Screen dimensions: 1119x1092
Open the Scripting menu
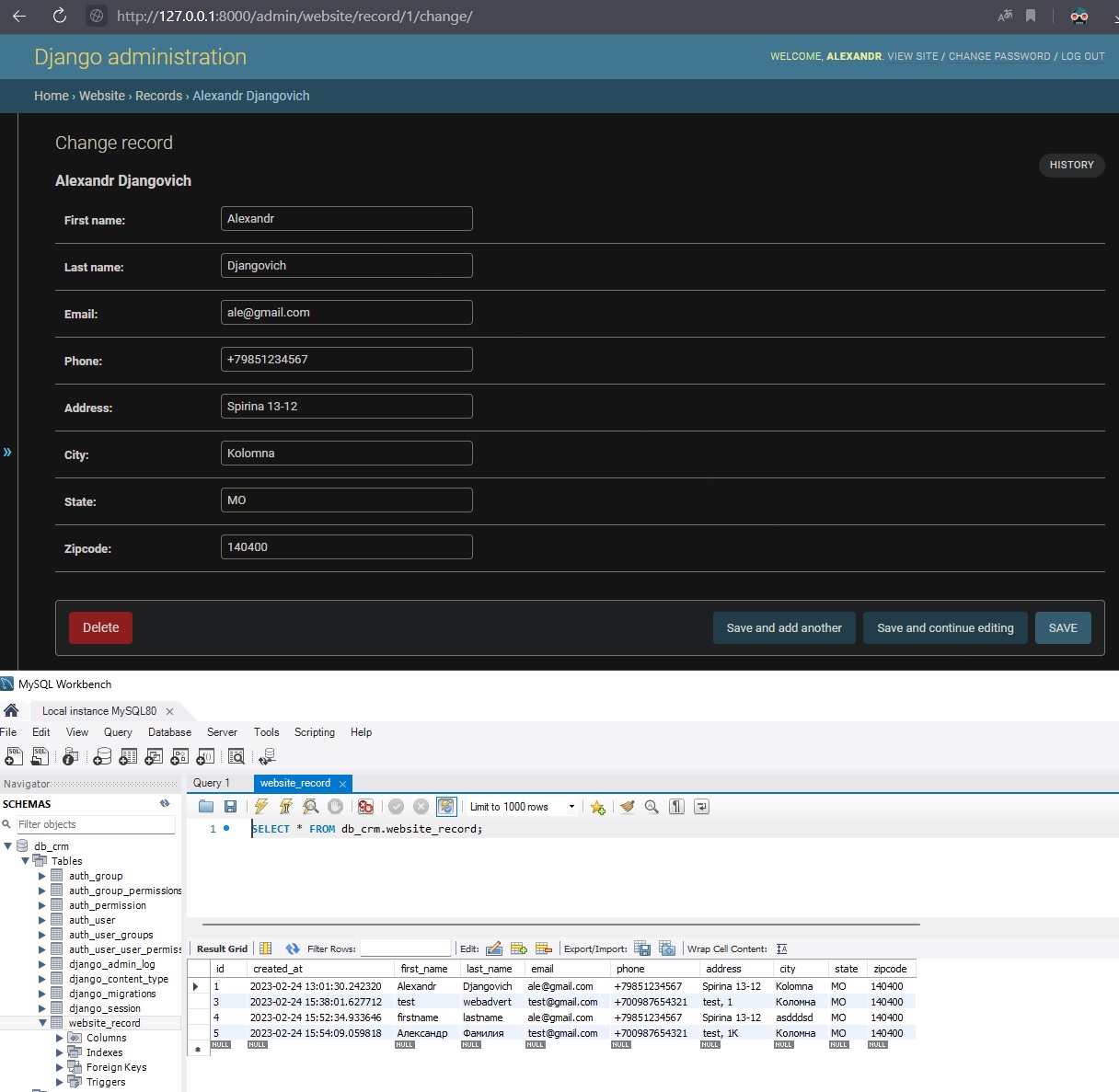coord(315,732)
